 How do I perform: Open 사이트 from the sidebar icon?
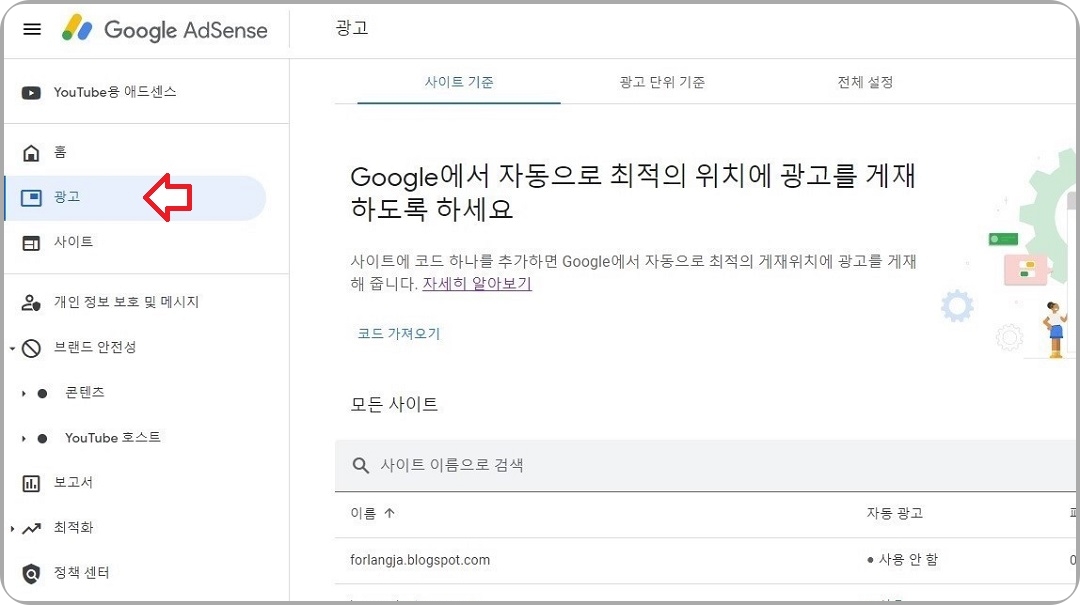(x=31, y=241)
